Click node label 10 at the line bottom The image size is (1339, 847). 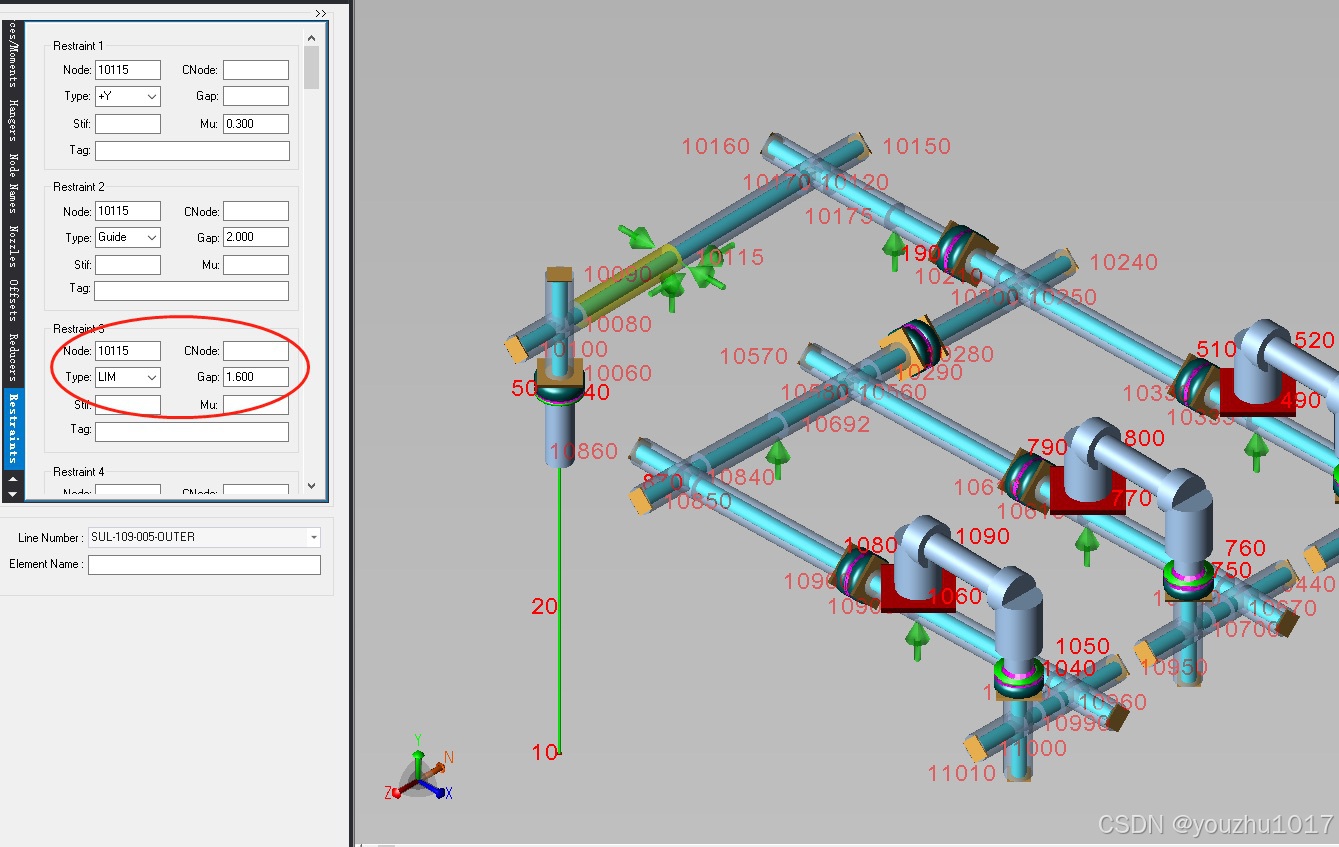coord(545,752)
